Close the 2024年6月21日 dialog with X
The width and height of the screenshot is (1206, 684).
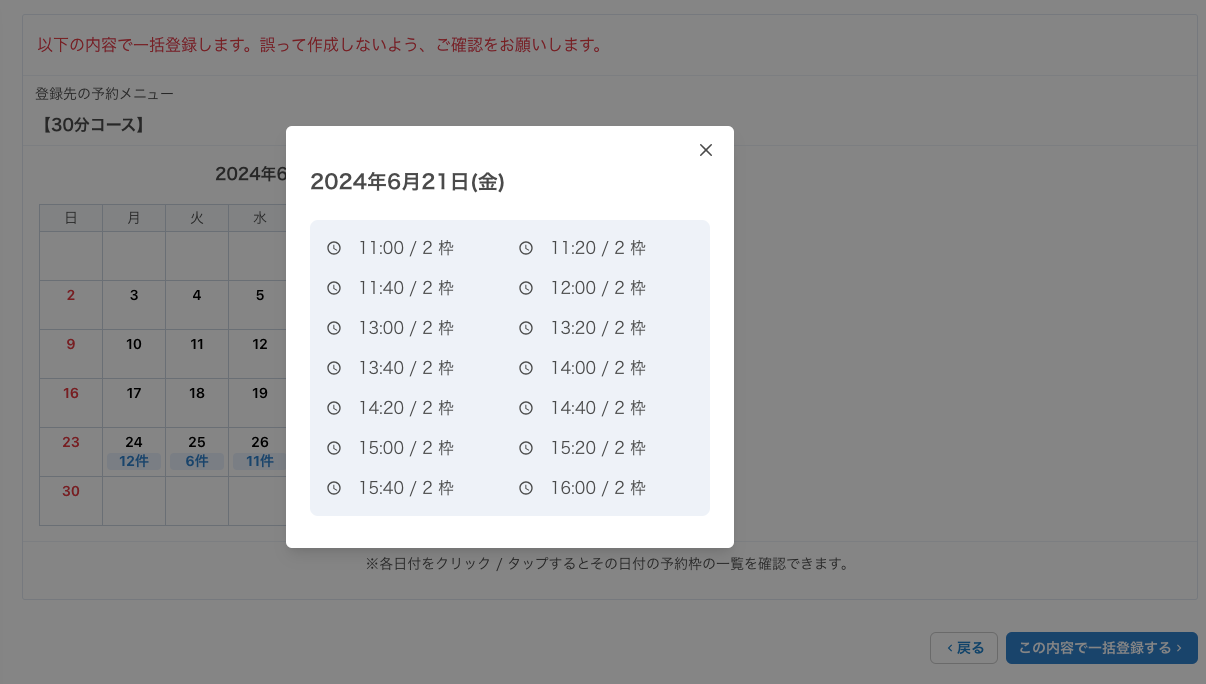pos(706,150)
